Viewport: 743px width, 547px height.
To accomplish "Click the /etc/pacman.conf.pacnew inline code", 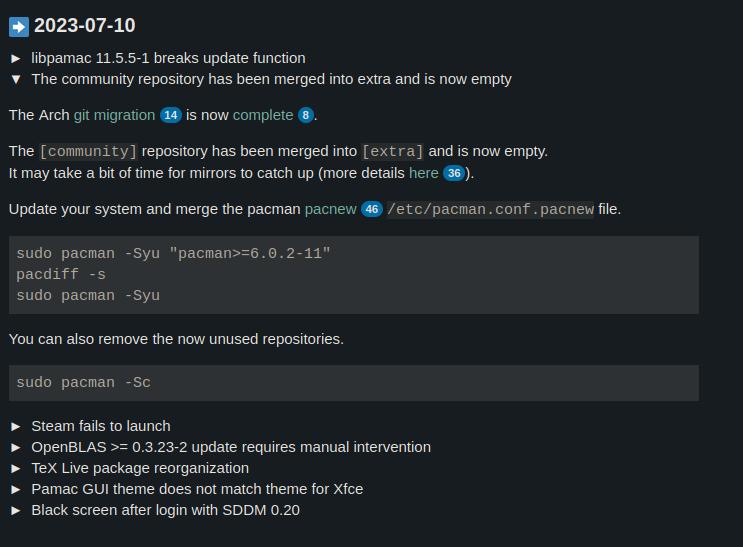I will [x=490, y=210].
